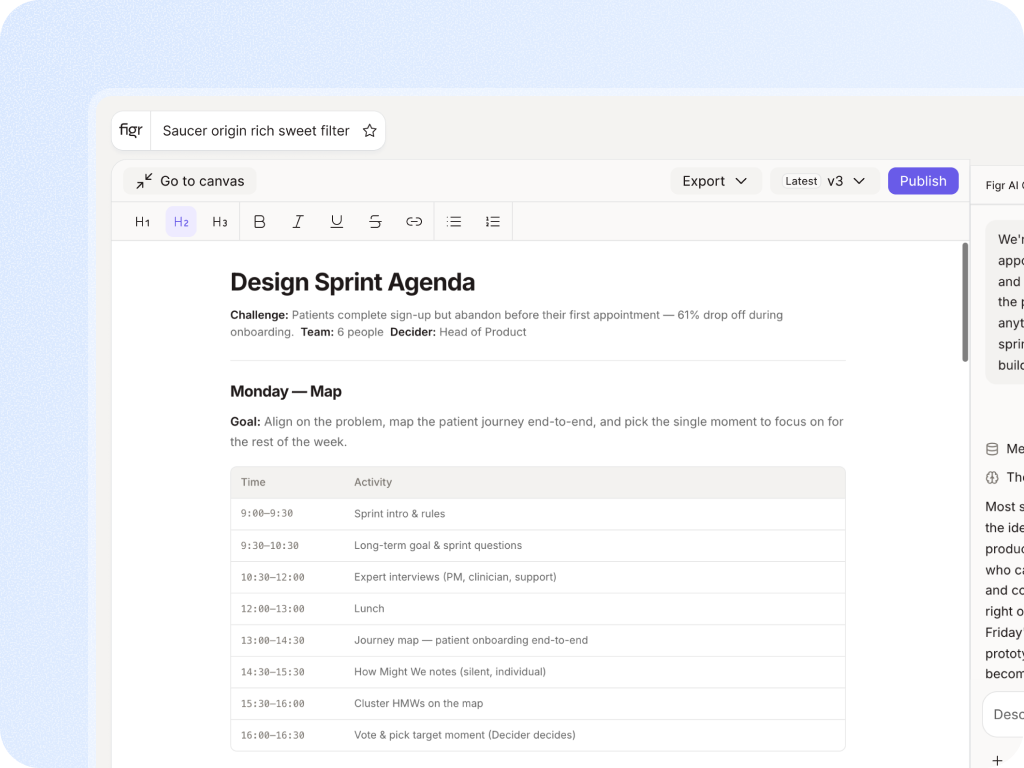Screen dimensions: 1024x768
Task: Click the Monday — Map heading
Action: pos(285,391)
